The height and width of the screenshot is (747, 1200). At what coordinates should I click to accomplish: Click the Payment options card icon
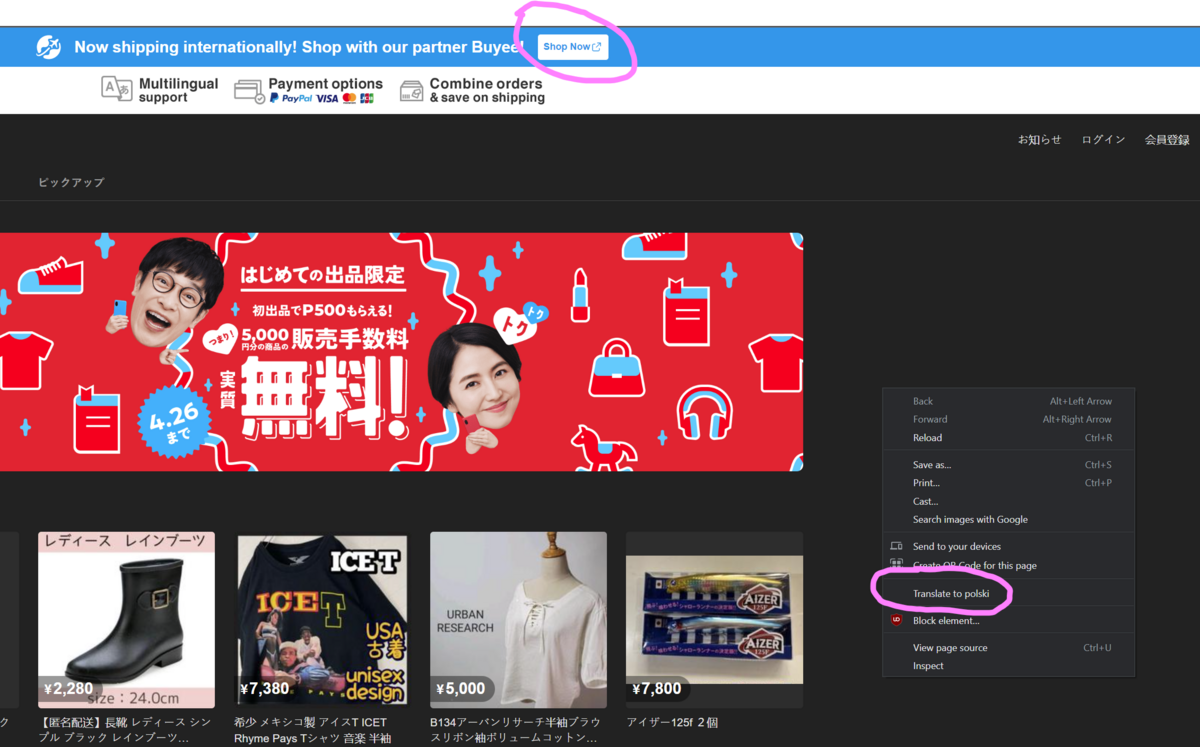click(249, 91)
